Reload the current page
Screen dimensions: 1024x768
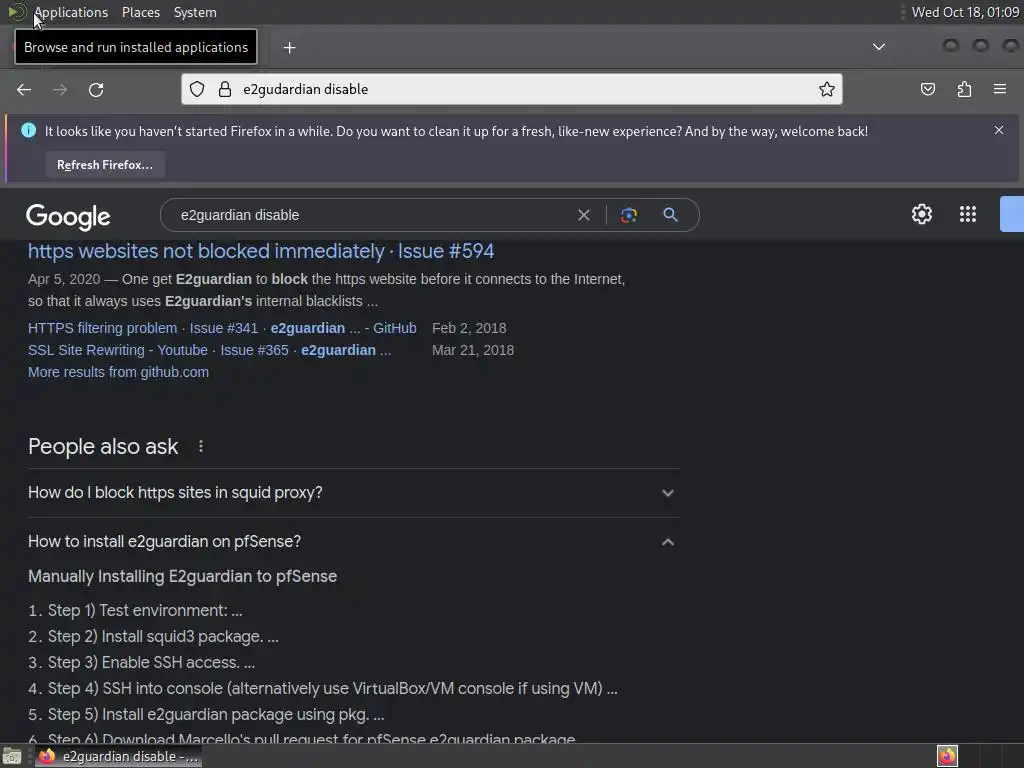(x=96, y=89)
